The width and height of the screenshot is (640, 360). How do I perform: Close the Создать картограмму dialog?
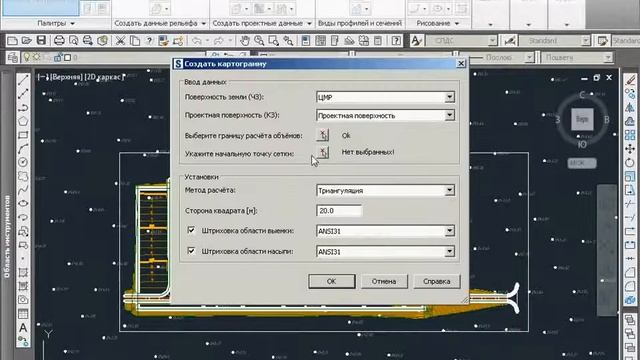(461, 63)
